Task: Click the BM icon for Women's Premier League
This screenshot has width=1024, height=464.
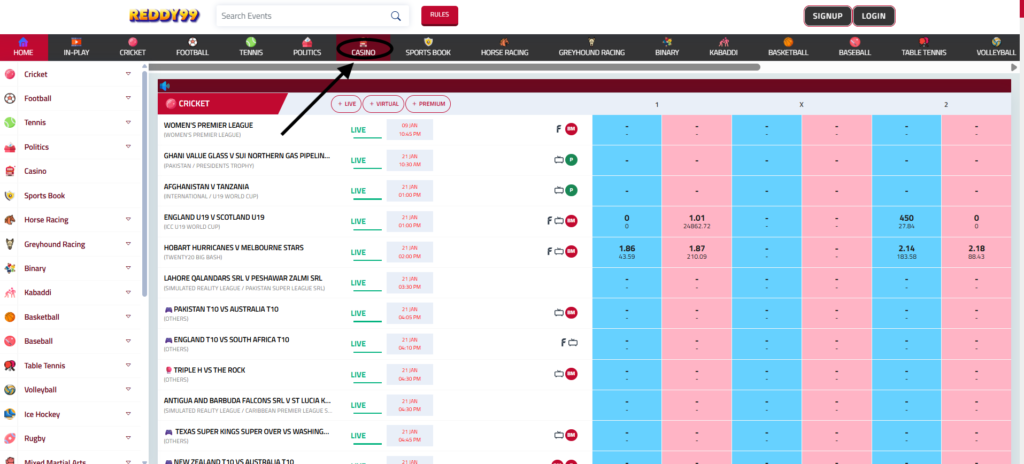Action: [x=571, y=129]
